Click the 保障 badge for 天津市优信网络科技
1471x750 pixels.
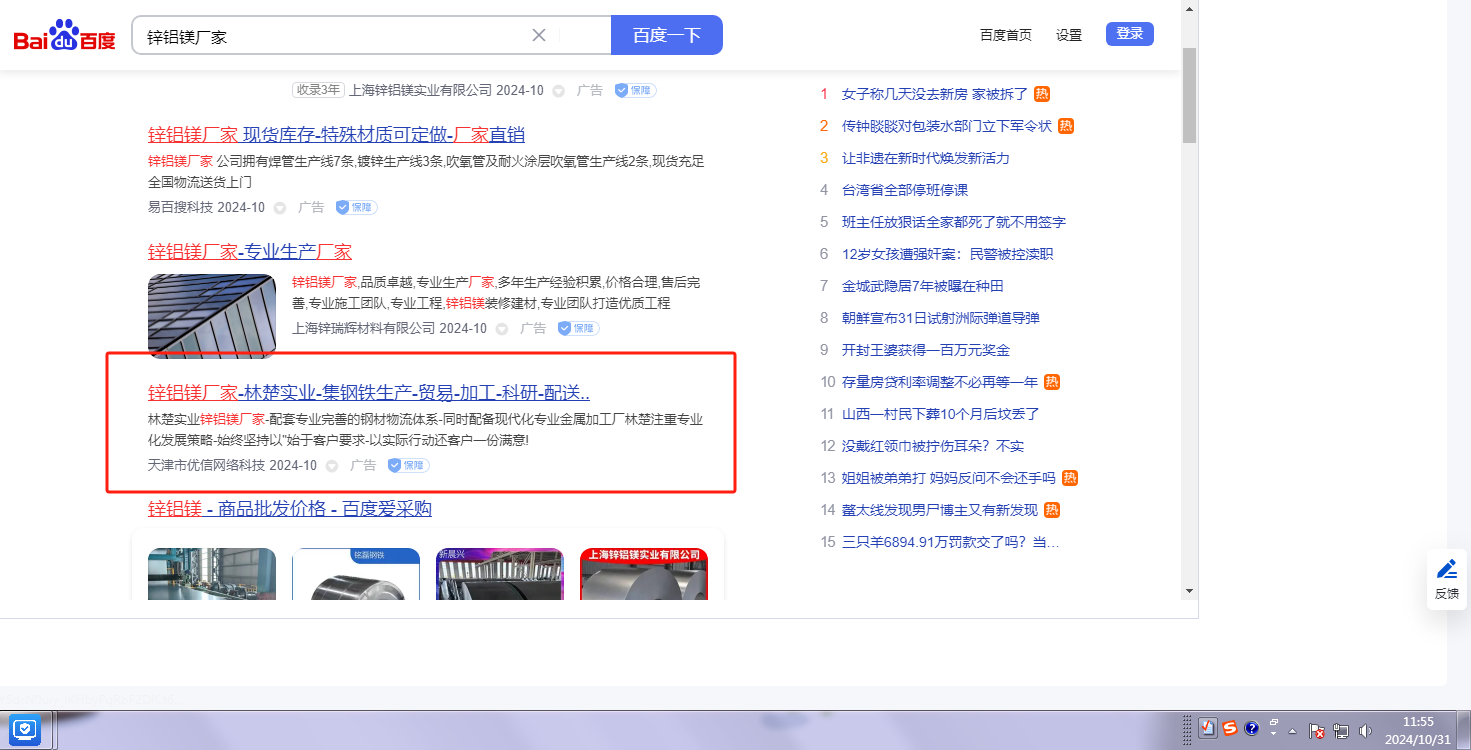click(408, 465)
